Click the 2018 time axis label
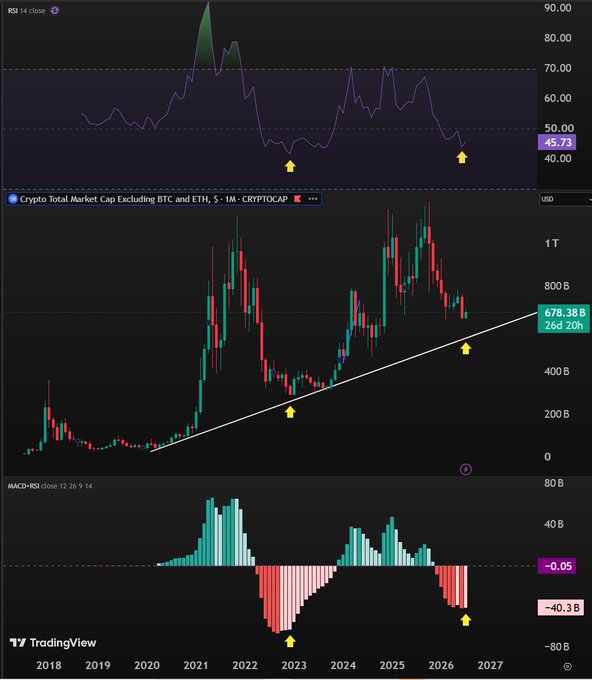 coord(49,665)
